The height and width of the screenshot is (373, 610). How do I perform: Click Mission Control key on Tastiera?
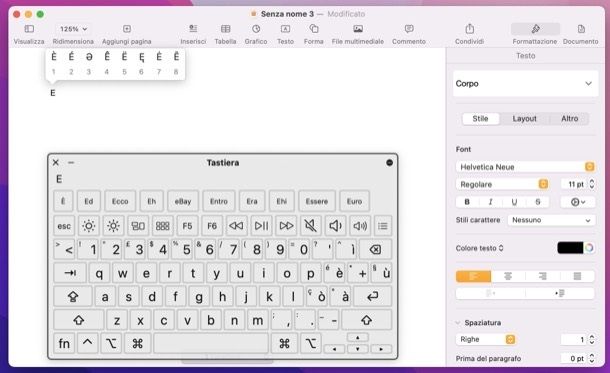point(138,226)
